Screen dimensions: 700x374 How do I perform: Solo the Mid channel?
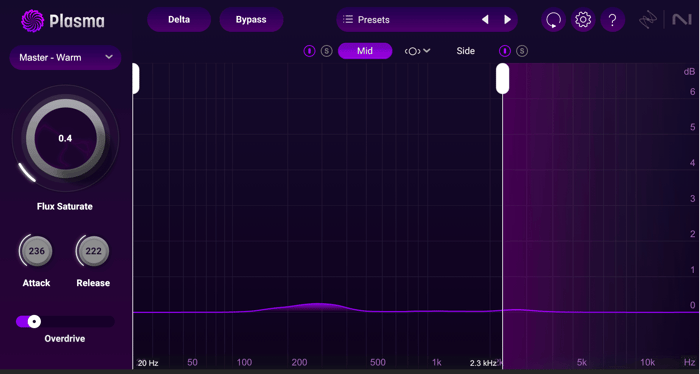point(327,51)
